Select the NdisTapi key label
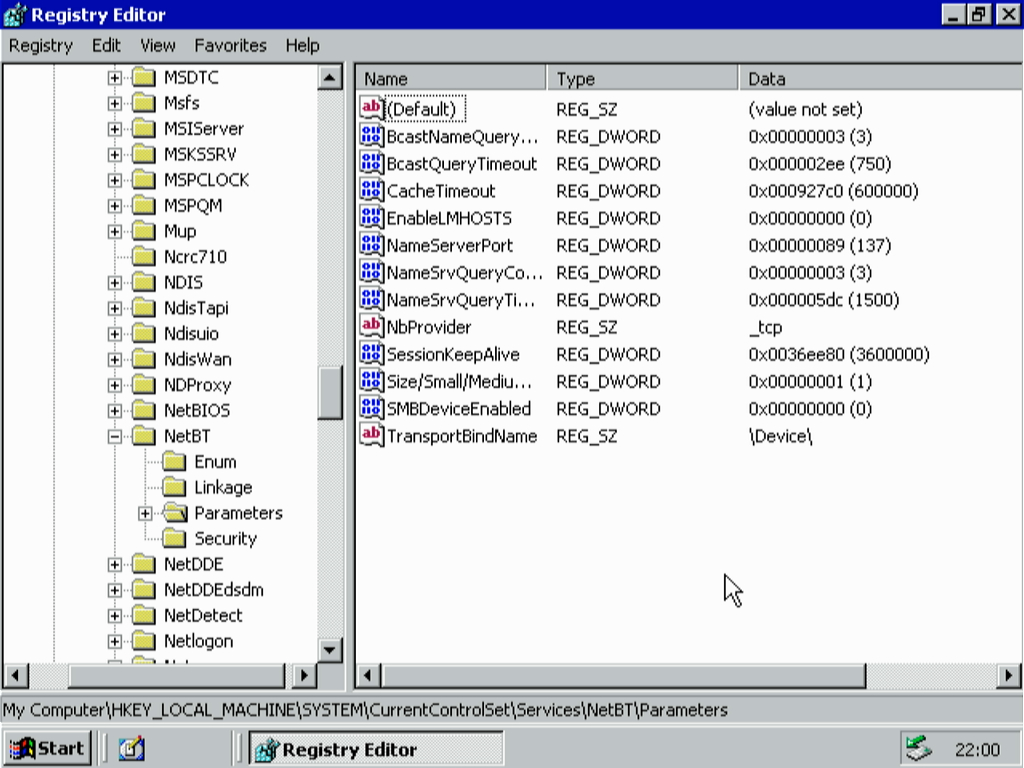 [196, 308]
